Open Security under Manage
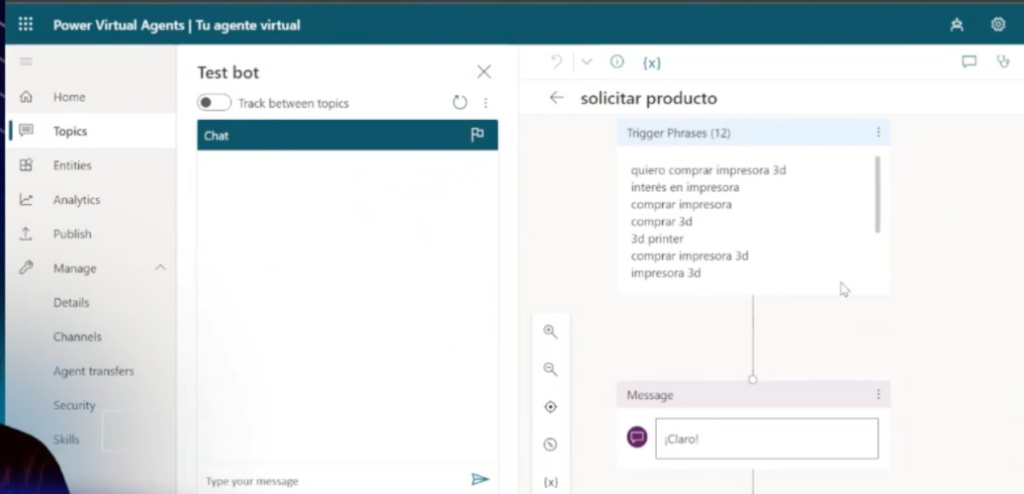The width and height of the screenshot is (1024, 494). pos(74,405)
